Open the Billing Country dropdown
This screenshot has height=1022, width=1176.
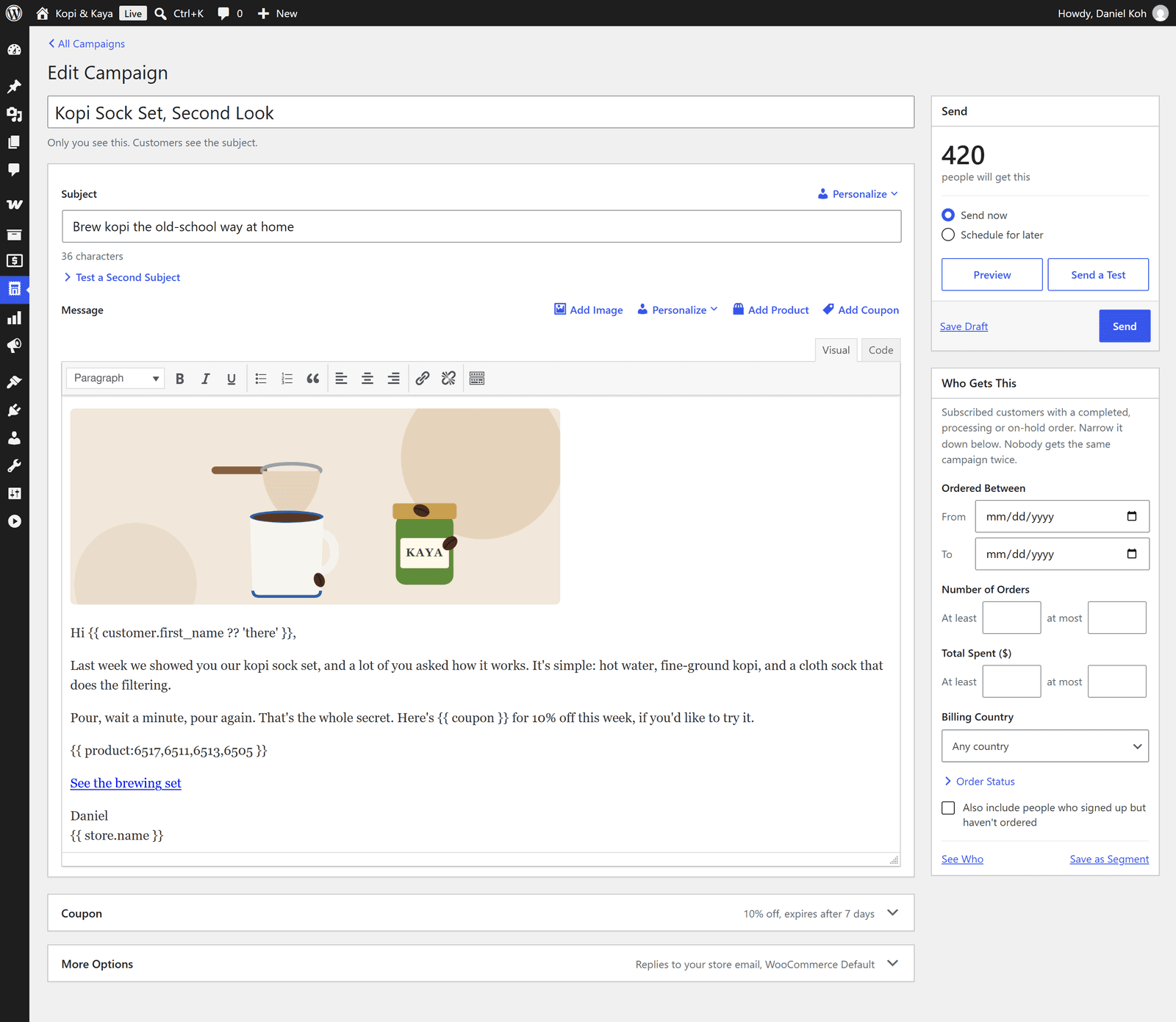coord(1045,746)
